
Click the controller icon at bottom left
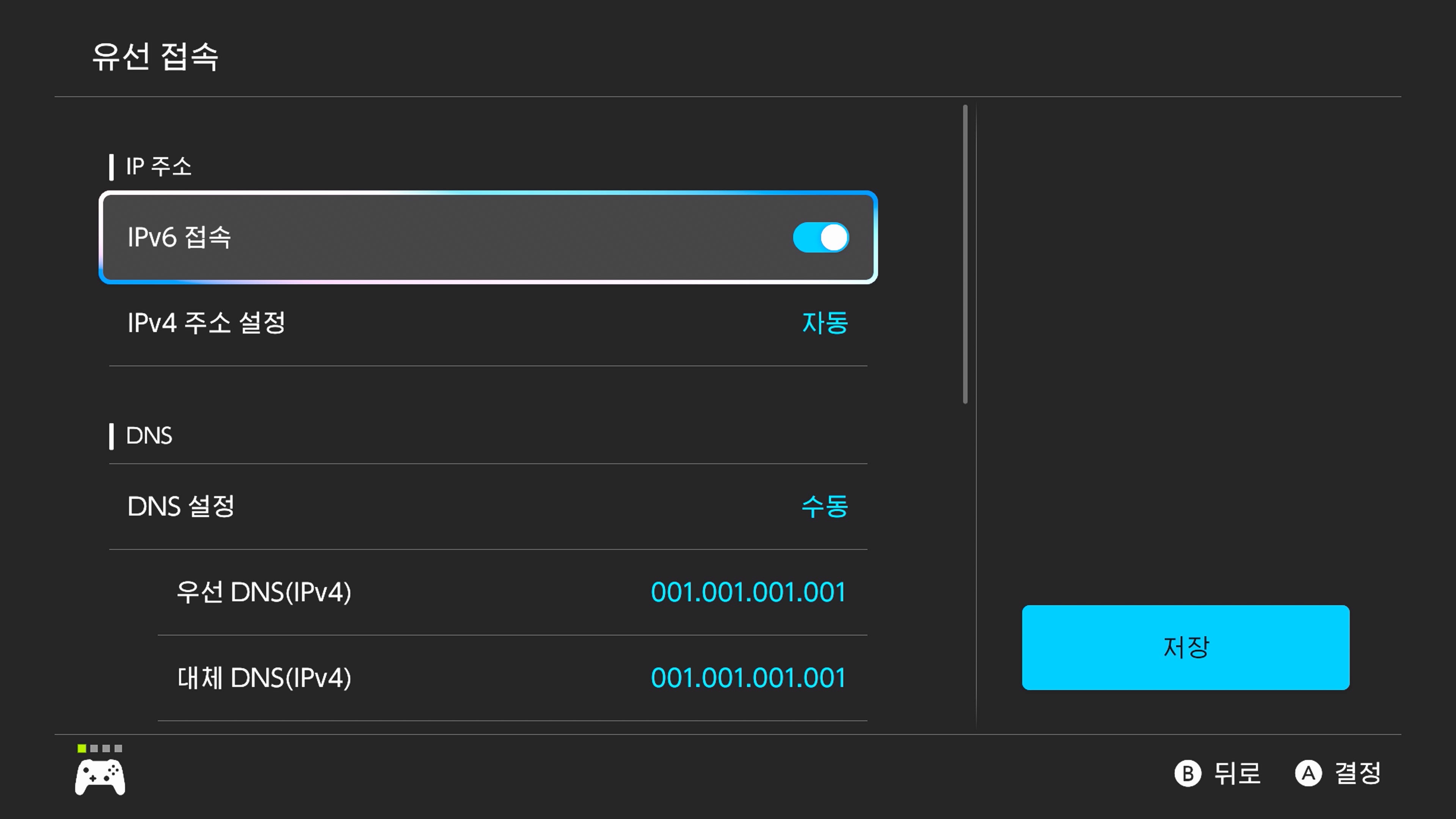pos(100,778)
